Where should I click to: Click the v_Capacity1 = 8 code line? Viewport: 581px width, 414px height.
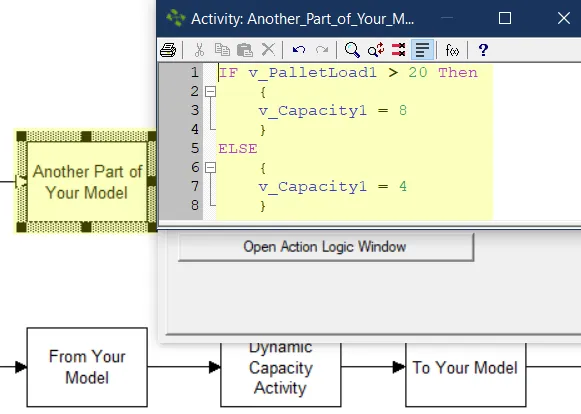point(332,110)
